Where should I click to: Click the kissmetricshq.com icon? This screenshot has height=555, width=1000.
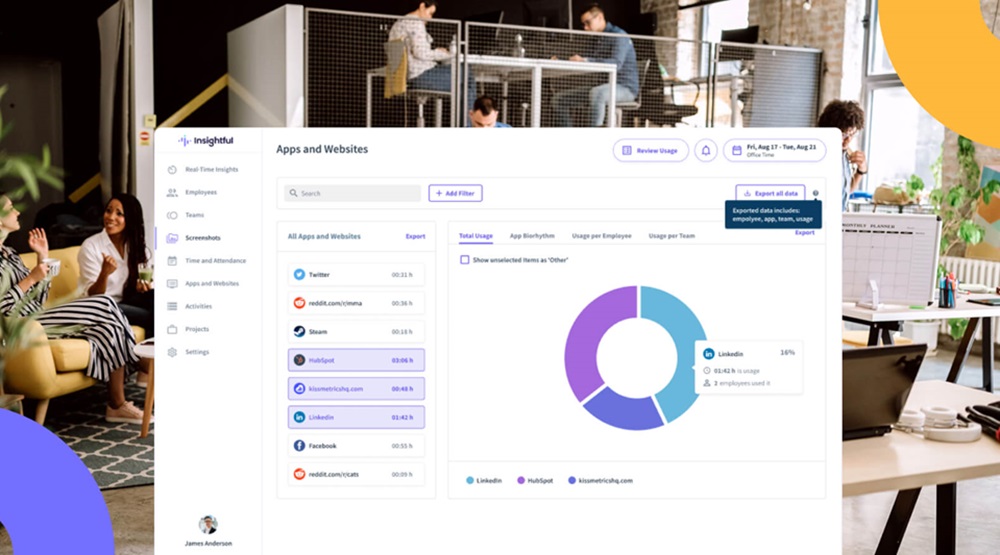299,388
